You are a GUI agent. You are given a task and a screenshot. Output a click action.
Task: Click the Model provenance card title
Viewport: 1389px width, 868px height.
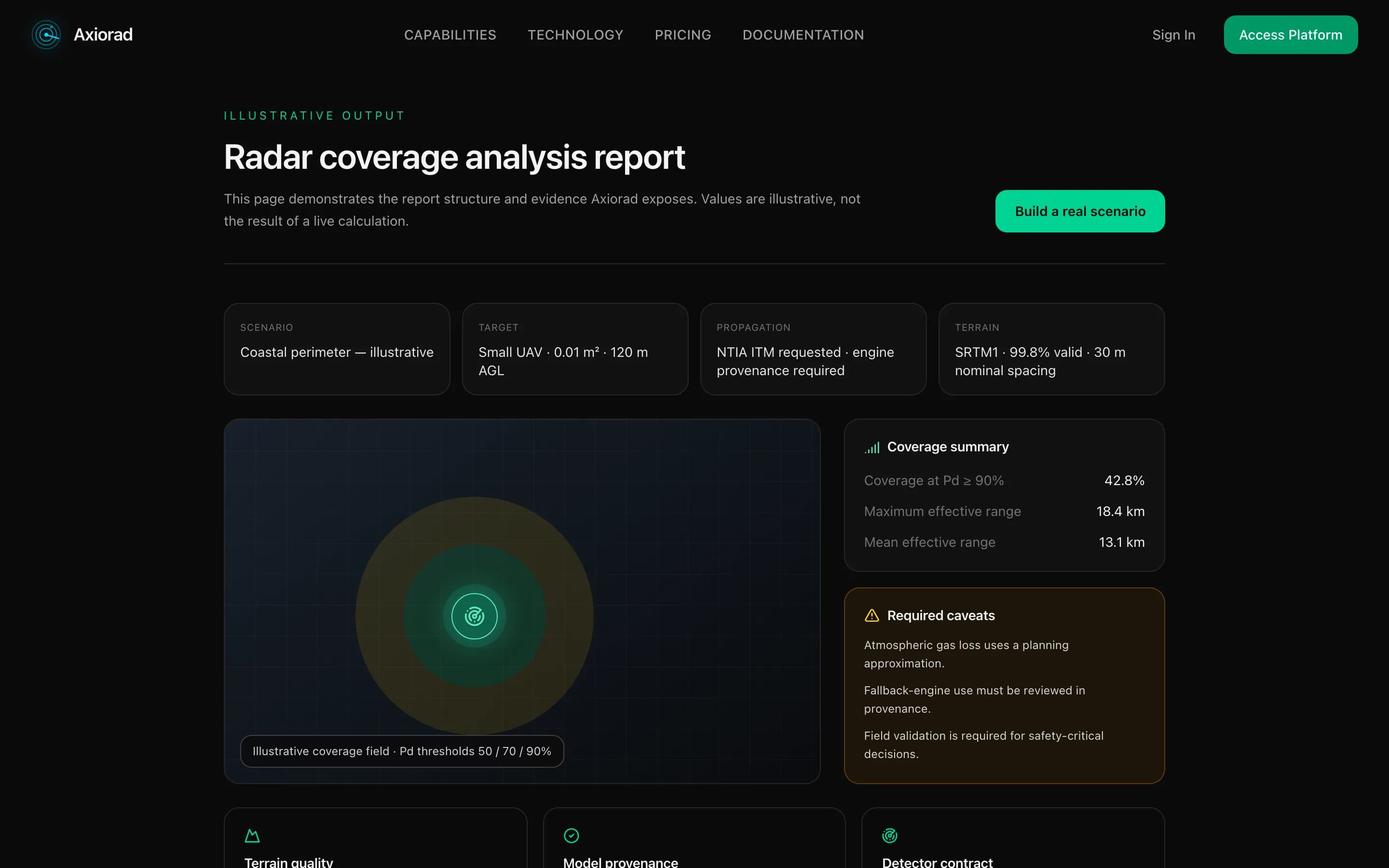pos(620,861)
